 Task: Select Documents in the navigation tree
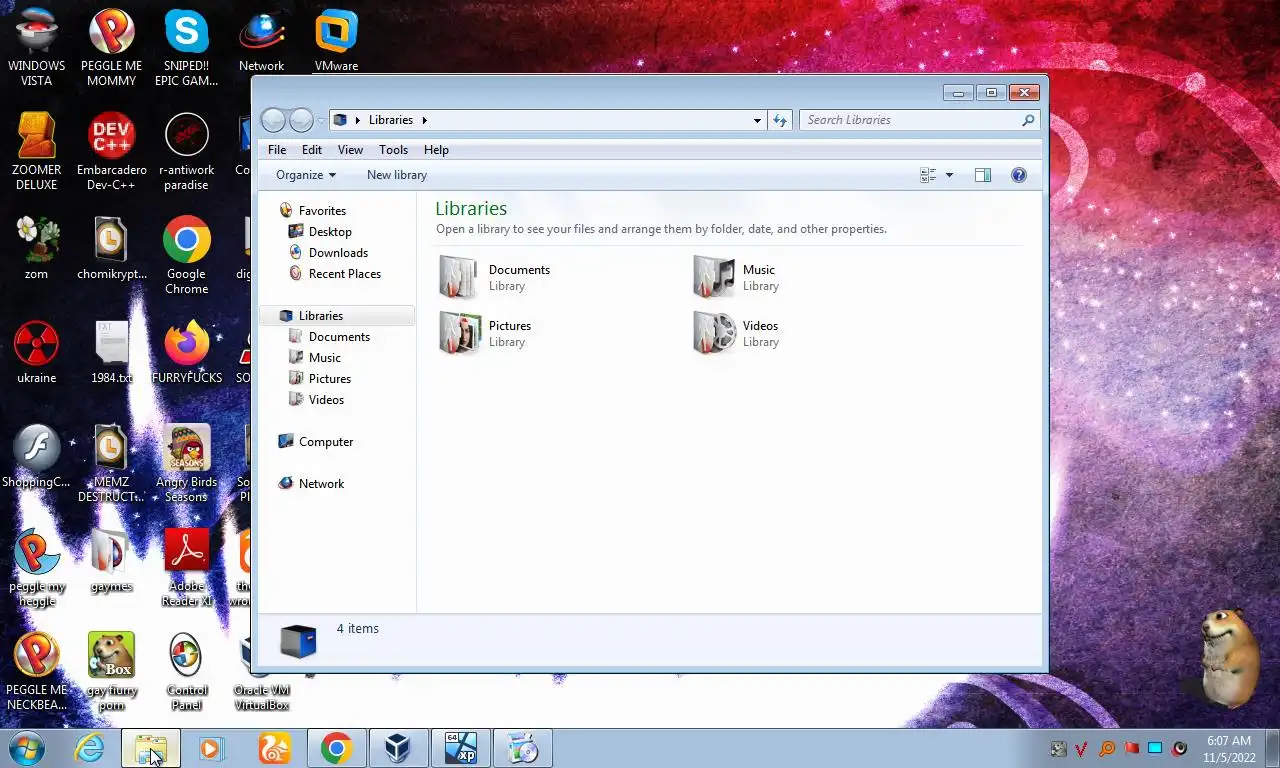click(339, 337)
